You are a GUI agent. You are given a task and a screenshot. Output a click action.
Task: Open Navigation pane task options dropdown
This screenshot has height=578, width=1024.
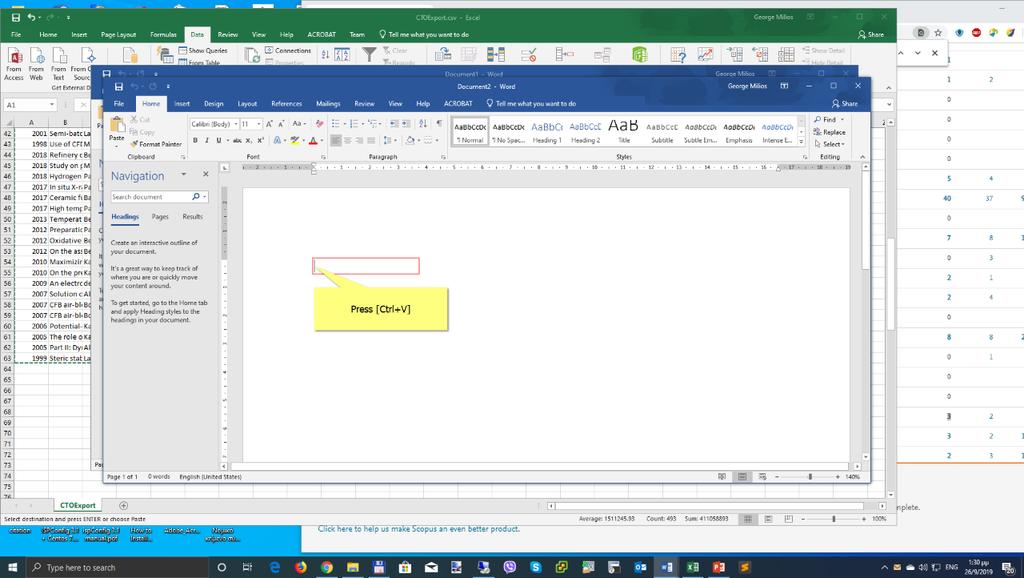(184, 174)
